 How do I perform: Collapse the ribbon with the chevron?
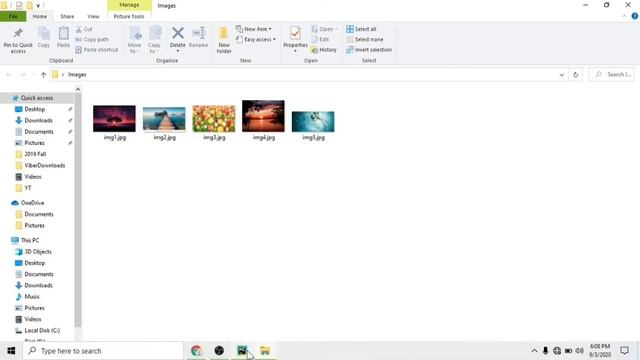click(x=624, y=16)
